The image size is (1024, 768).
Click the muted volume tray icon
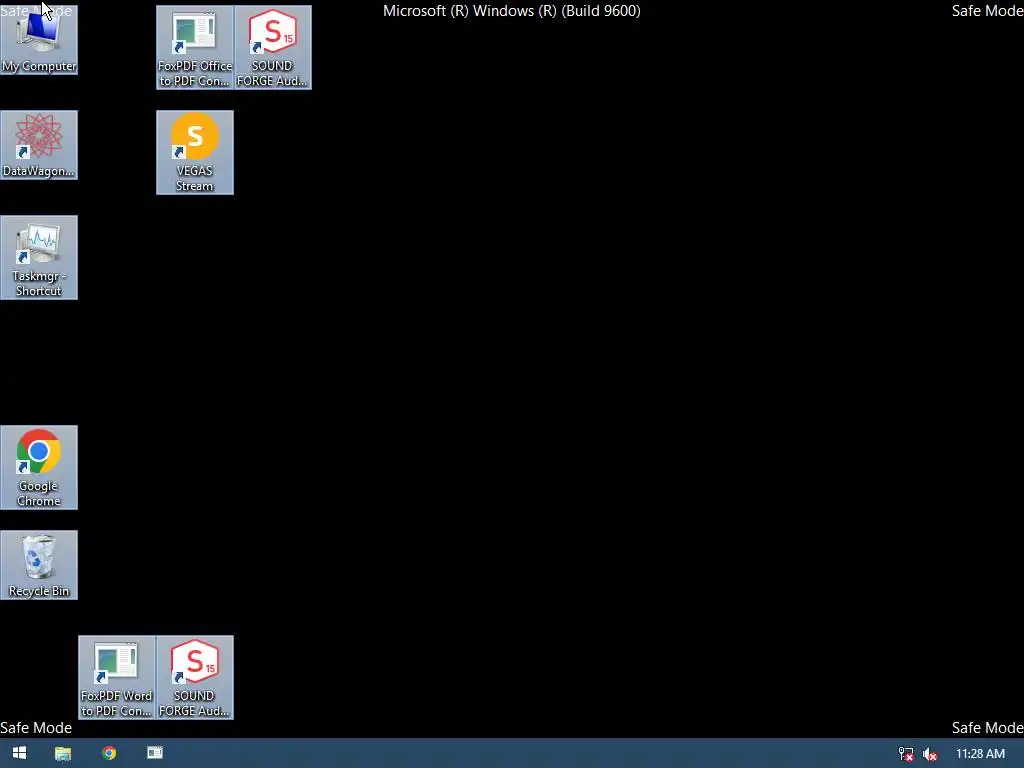click(930, 754)
